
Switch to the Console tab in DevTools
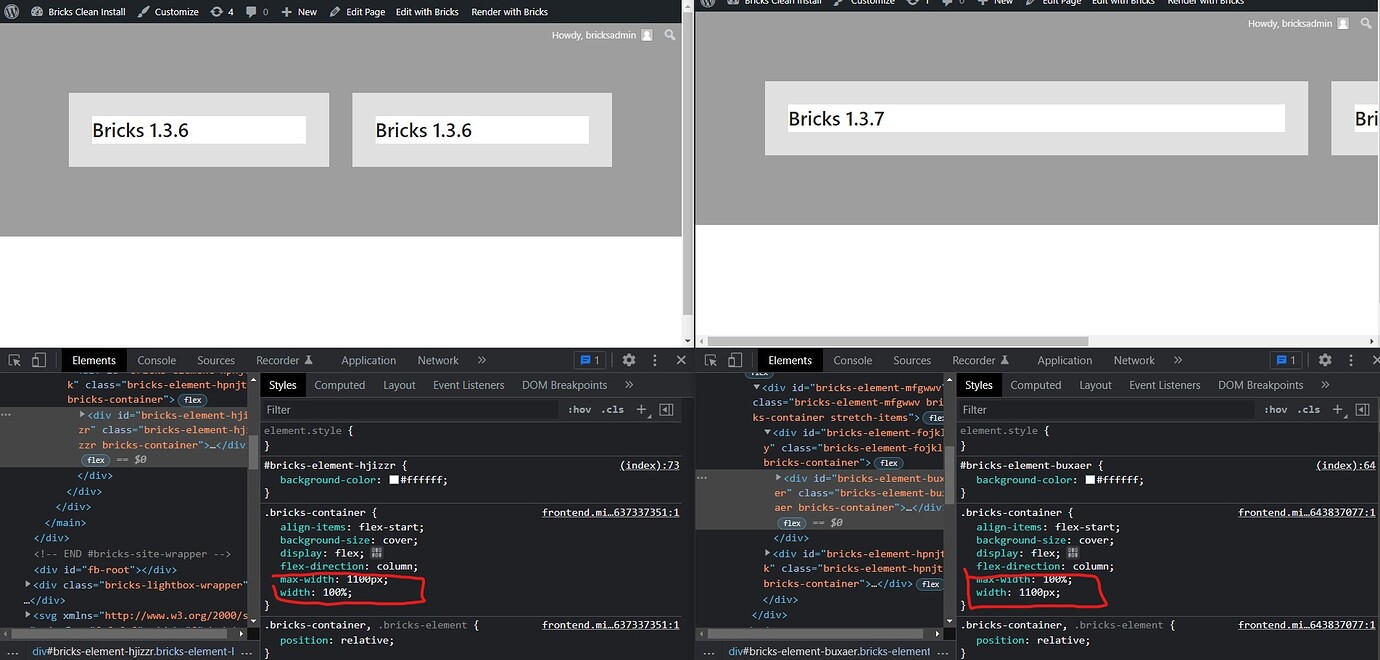tap(156, 359)
